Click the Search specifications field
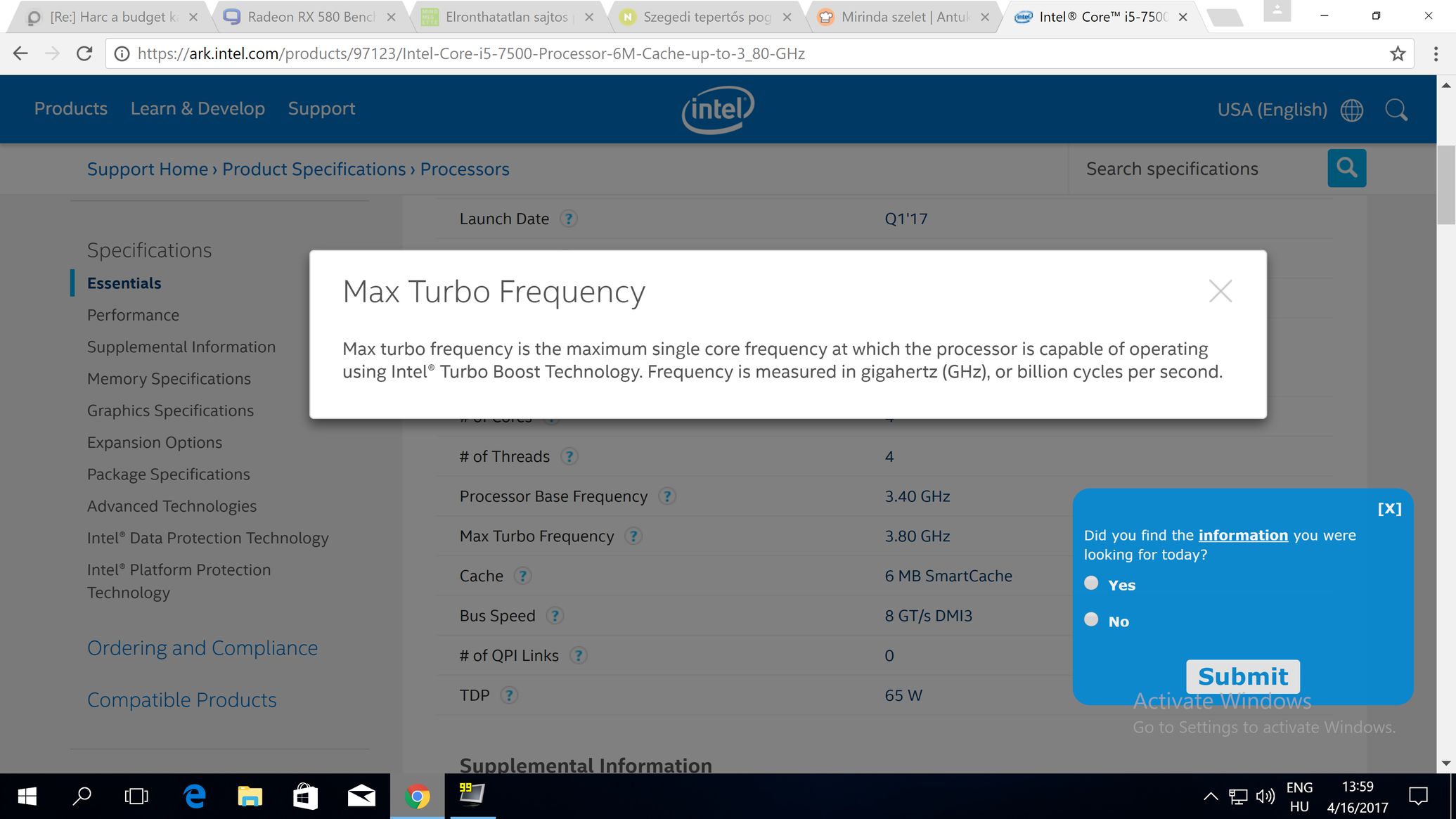1456x819 pixels. click(1198, 169)
